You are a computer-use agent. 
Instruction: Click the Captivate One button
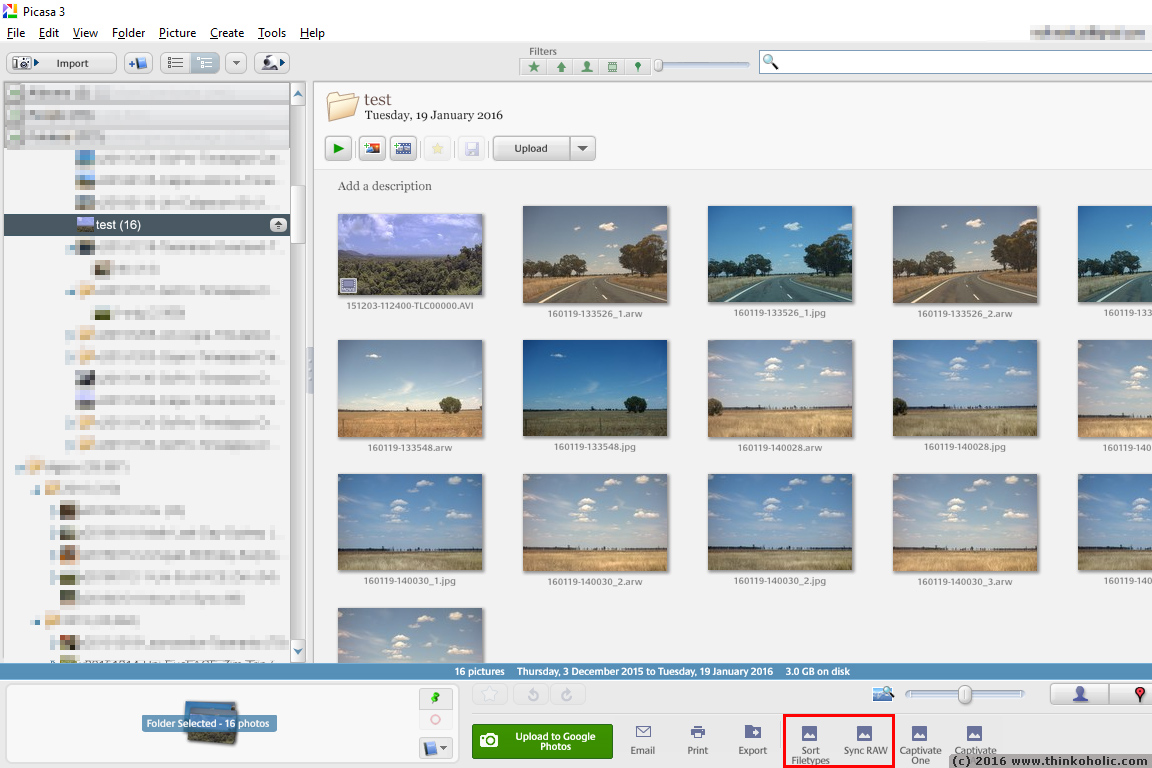coord(920,744)
